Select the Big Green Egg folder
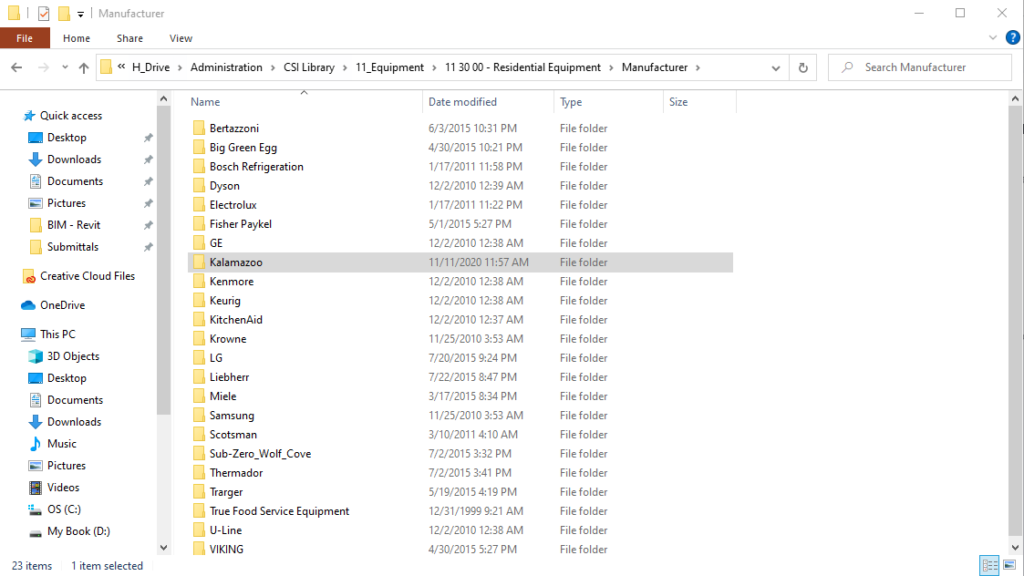Viewport: 1024px width, 576px height. pos(243,148)
